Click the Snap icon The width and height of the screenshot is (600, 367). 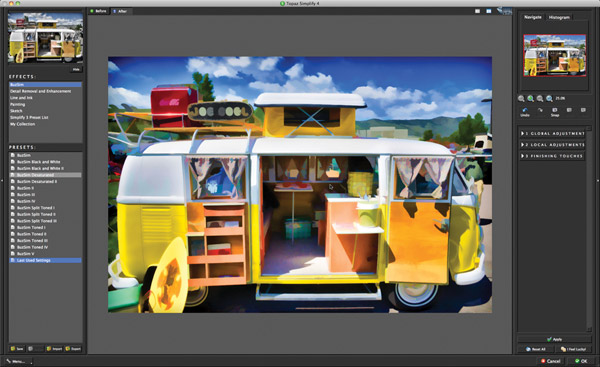555,110
